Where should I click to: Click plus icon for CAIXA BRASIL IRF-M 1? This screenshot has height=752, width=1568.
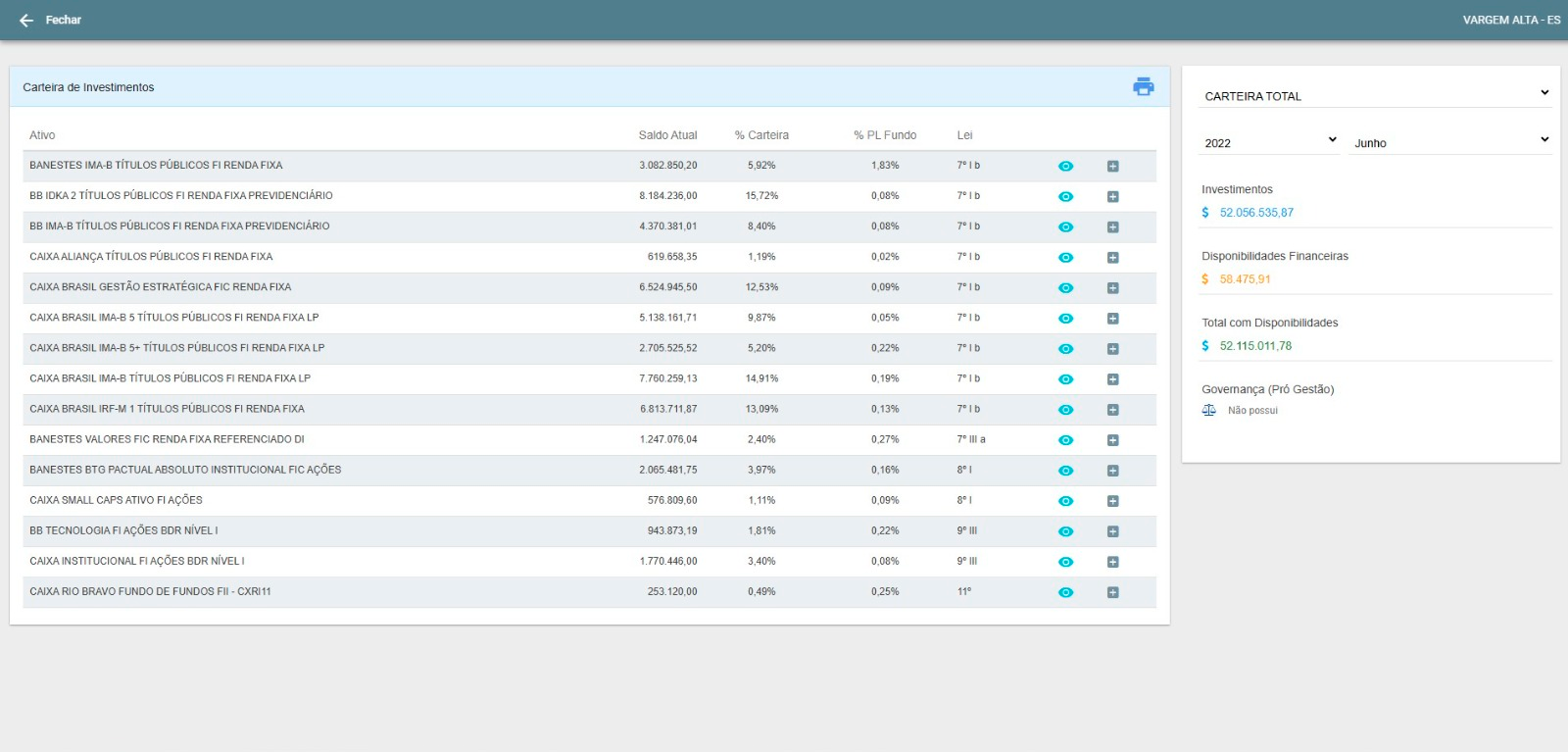[x=1112, y=409]
